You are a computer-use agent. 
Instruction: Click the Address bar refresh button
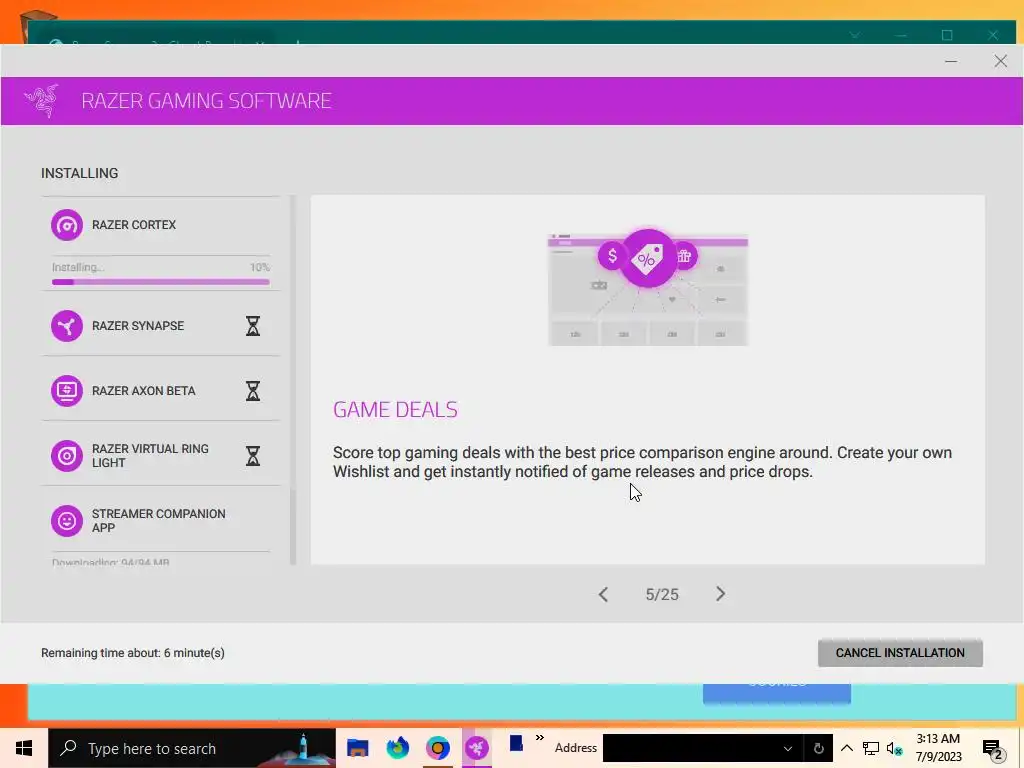tap(818, 748)
